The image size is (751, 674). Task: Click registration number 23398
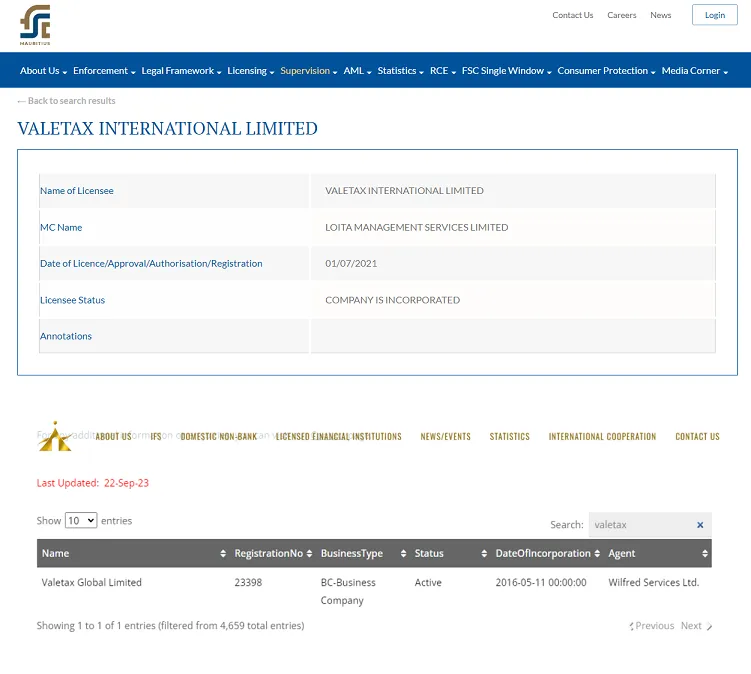[x=248, y=583]
